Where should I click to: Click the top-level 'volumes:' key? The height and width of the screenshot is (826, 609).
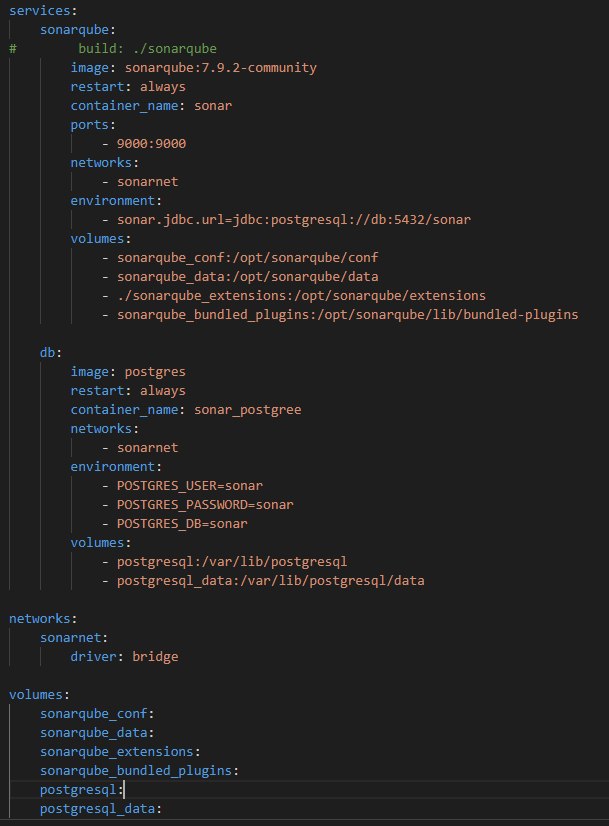tap(40, 694)
